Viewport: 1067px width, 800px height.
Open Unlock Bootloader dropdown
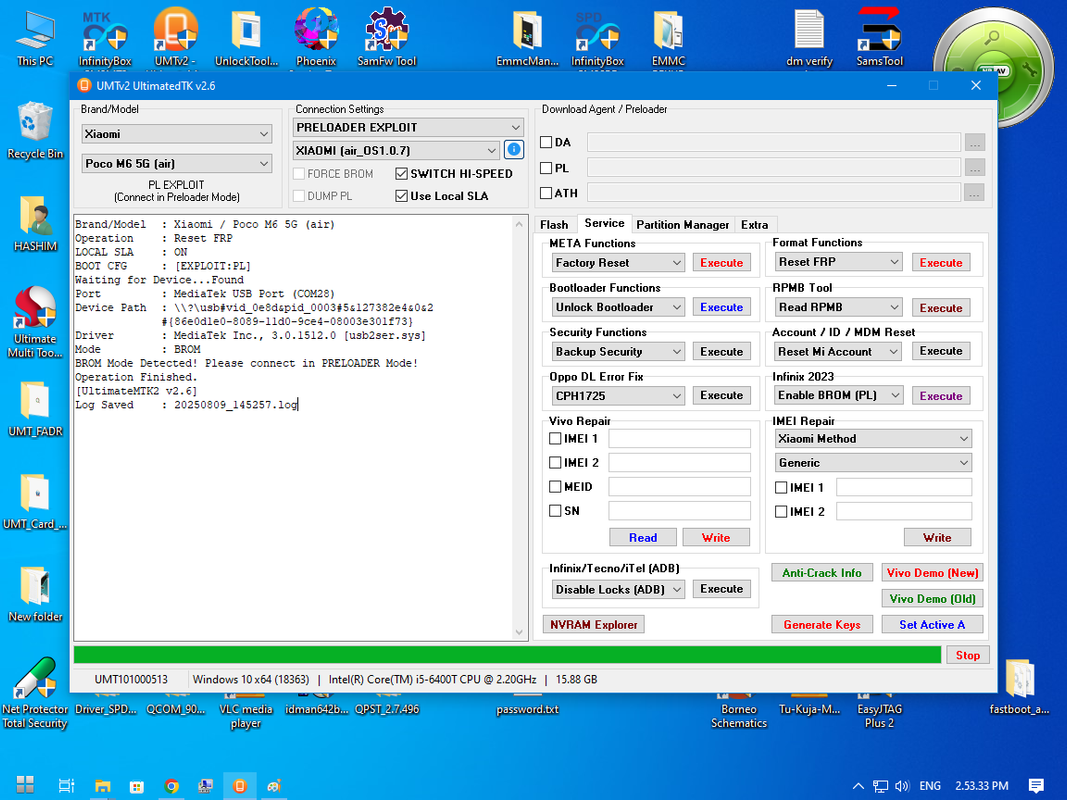click(x=618, y=307)
